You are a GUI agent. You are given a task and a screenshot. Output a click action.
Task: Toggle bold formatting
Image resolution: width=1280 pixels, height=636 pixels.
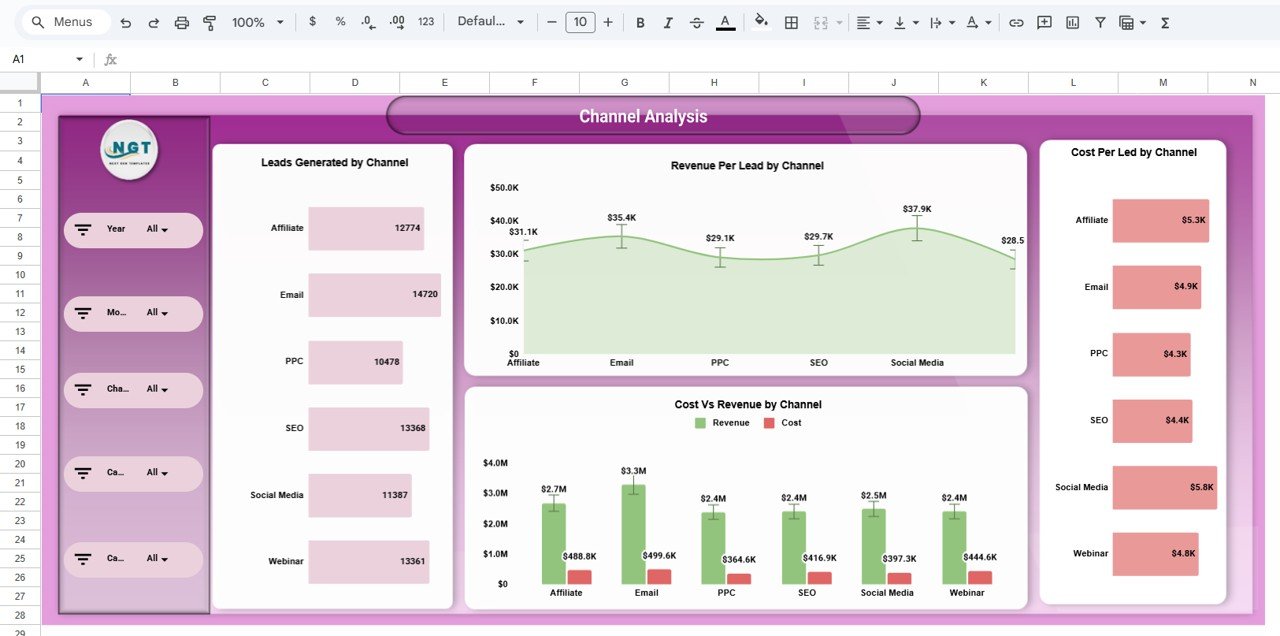click(x=640, y=21)
